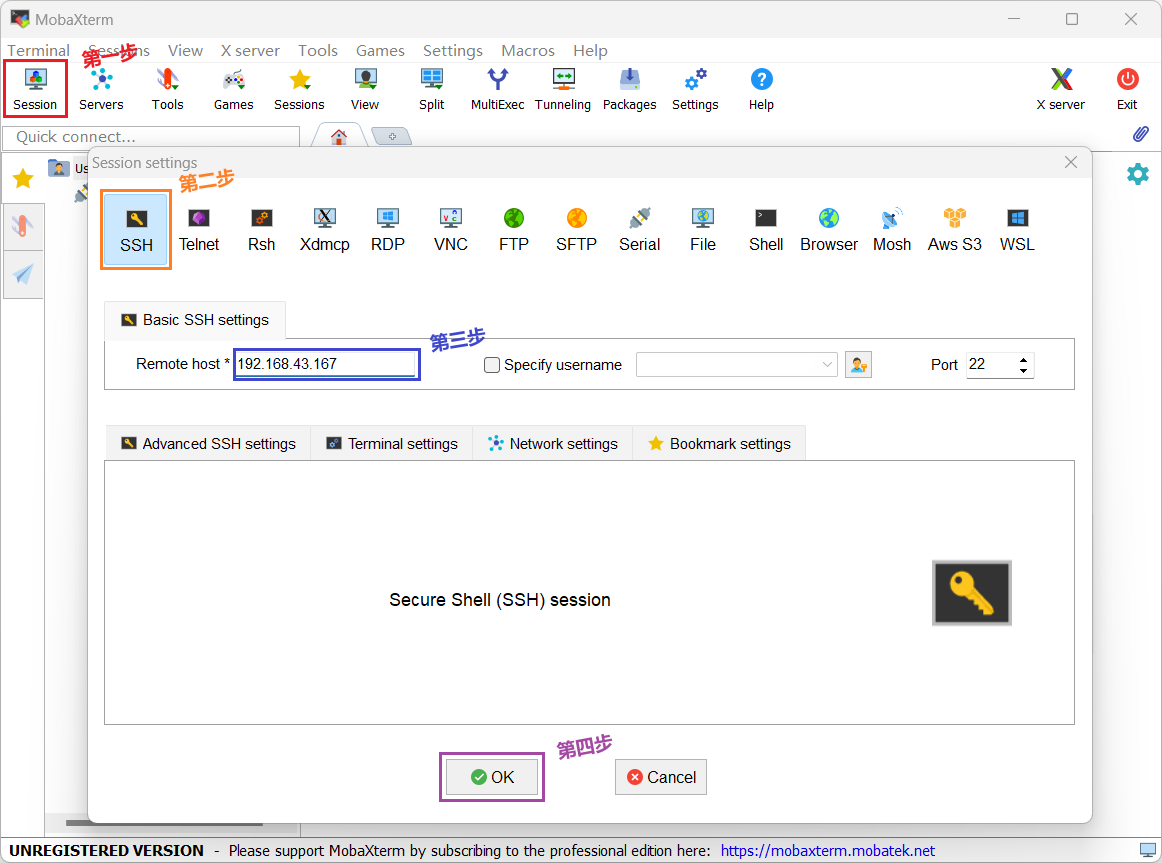
Task: Open the Games menu
Action: 380,50
